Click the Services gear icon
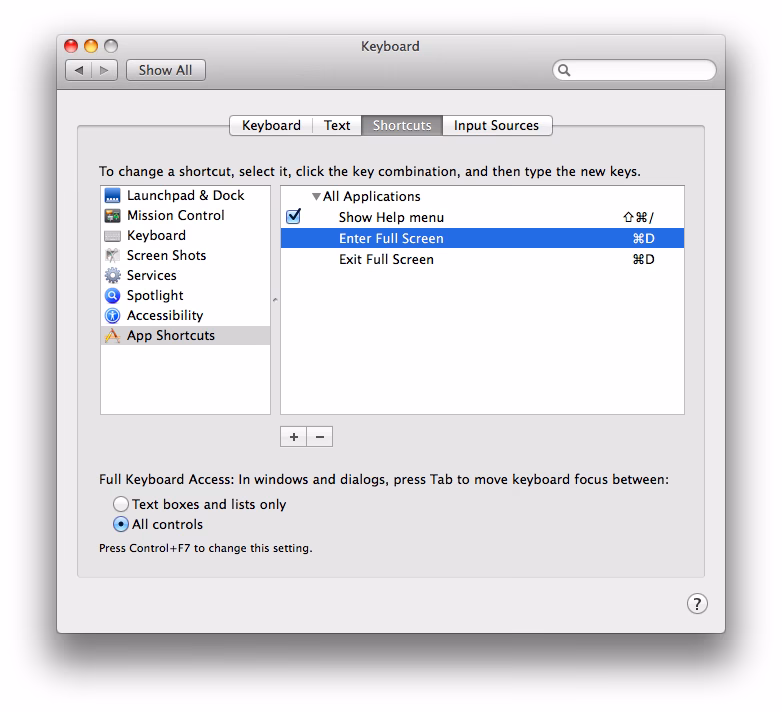The image size is (782, 712). (112, 275)
